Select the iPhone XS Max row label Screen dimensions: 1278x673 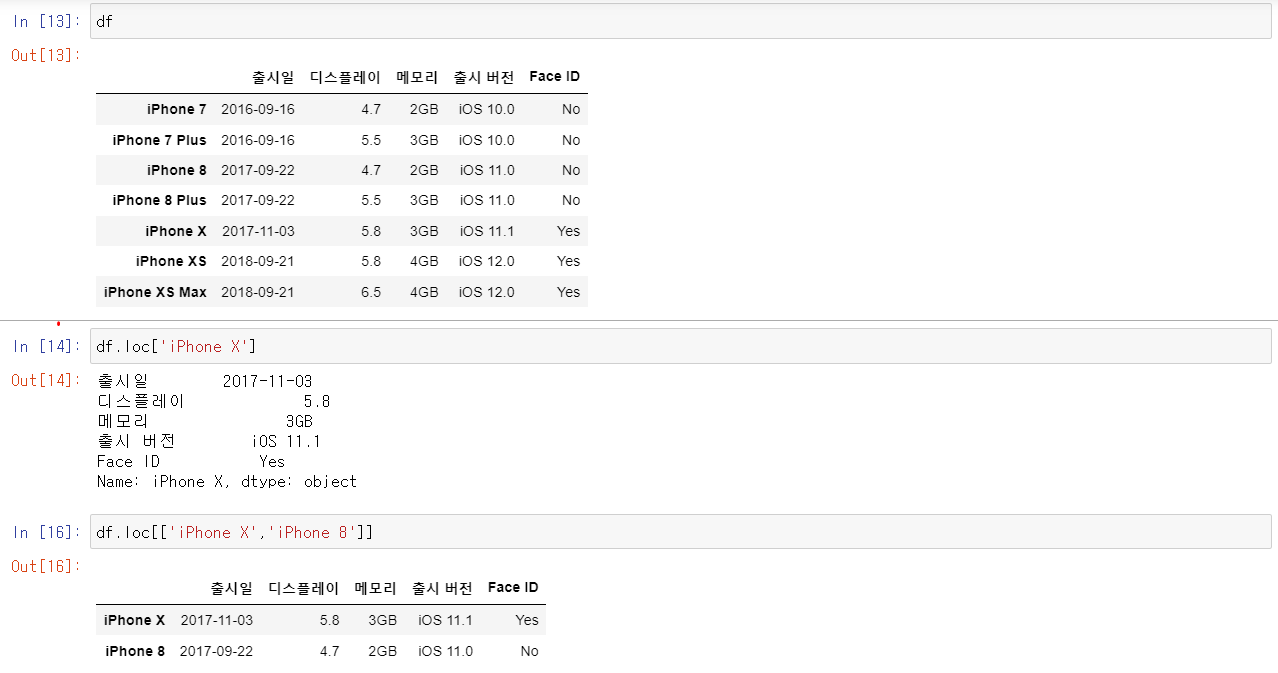point(155,292)
